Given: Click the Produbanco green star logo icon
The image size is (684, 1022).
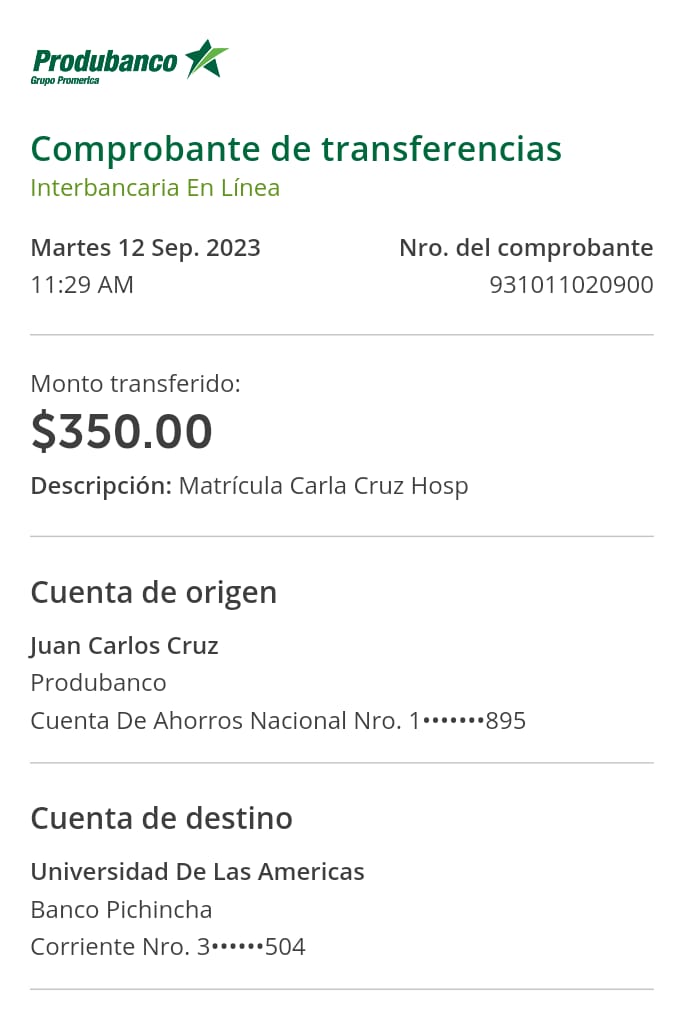Looking at the screenshot, I should [207, 59].
